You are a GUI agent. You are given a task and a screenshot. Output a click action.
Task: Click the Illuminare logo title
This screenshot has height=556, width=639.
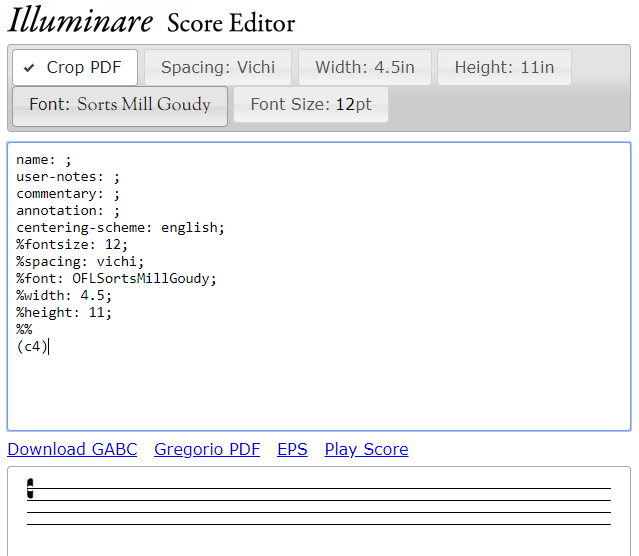click(x=81, y=21)
